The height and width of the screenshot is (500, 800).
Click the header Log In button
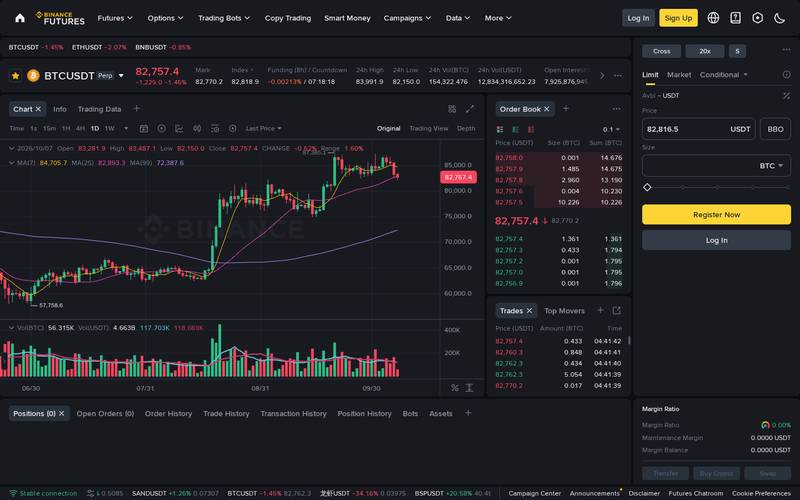638,18
